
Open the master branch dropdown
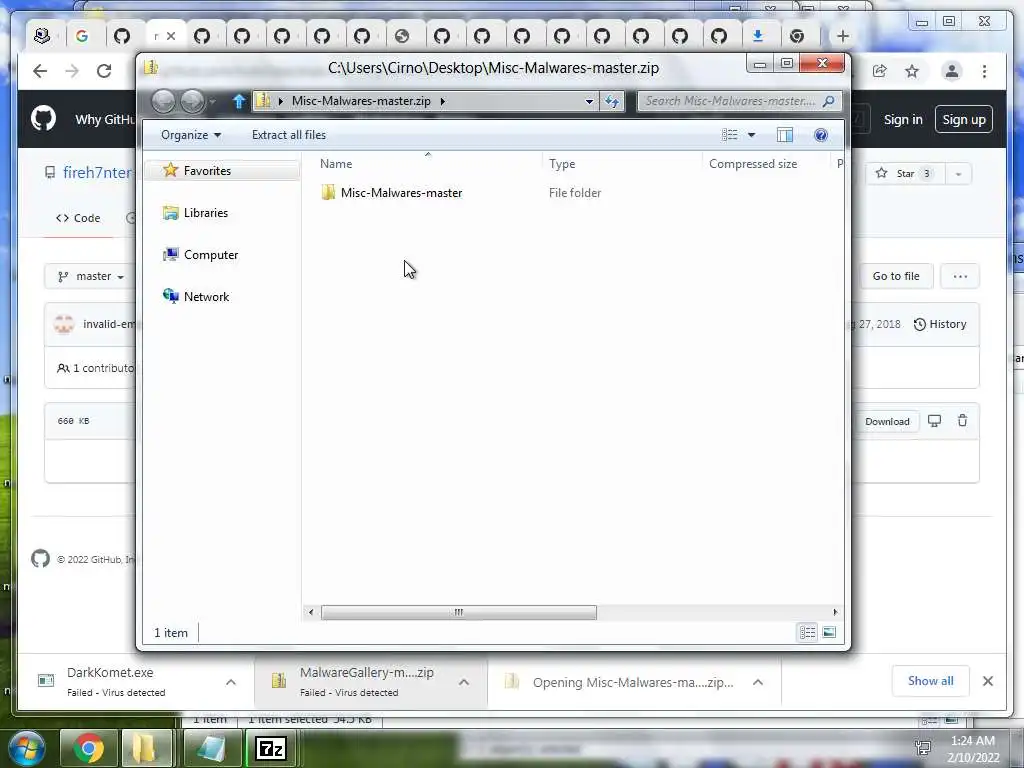click(90, 276)
